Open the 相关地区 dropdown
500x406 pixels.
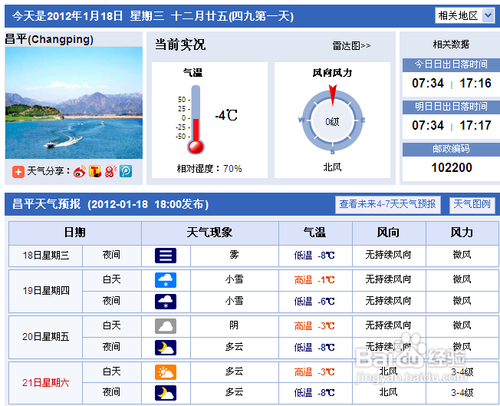coord(465,15)
